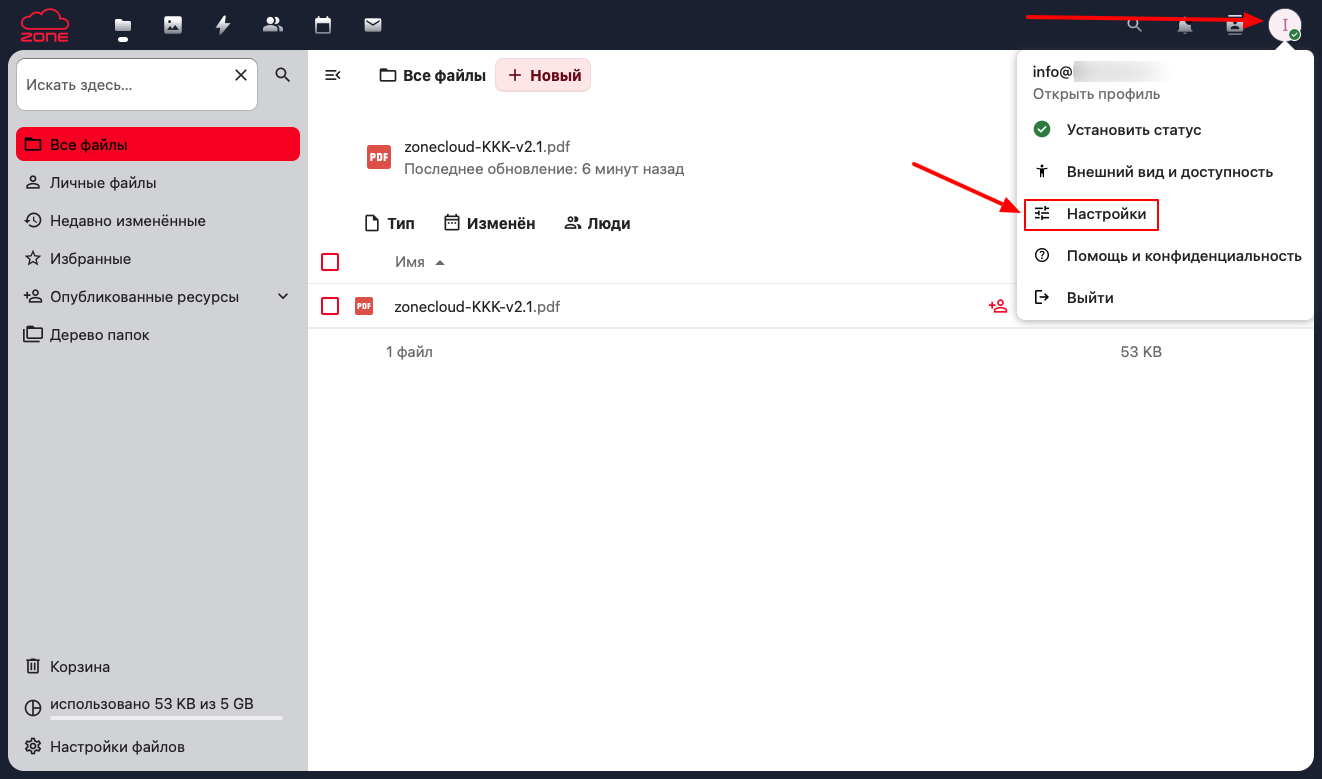Viewport: 1322px width, 779px height.
Task: Open the Изменён date filter dropdown
Action: (490, 223)
